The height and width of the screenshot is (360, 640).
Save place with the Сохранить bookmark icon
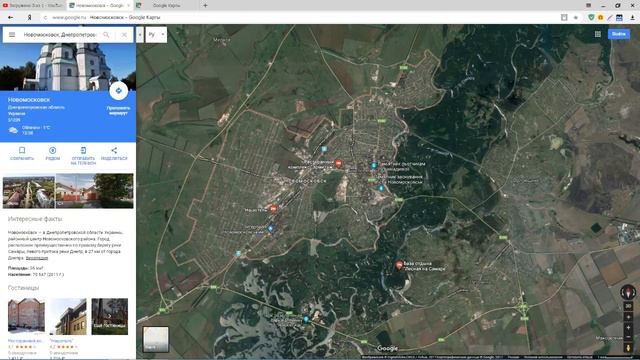point(22,150)
